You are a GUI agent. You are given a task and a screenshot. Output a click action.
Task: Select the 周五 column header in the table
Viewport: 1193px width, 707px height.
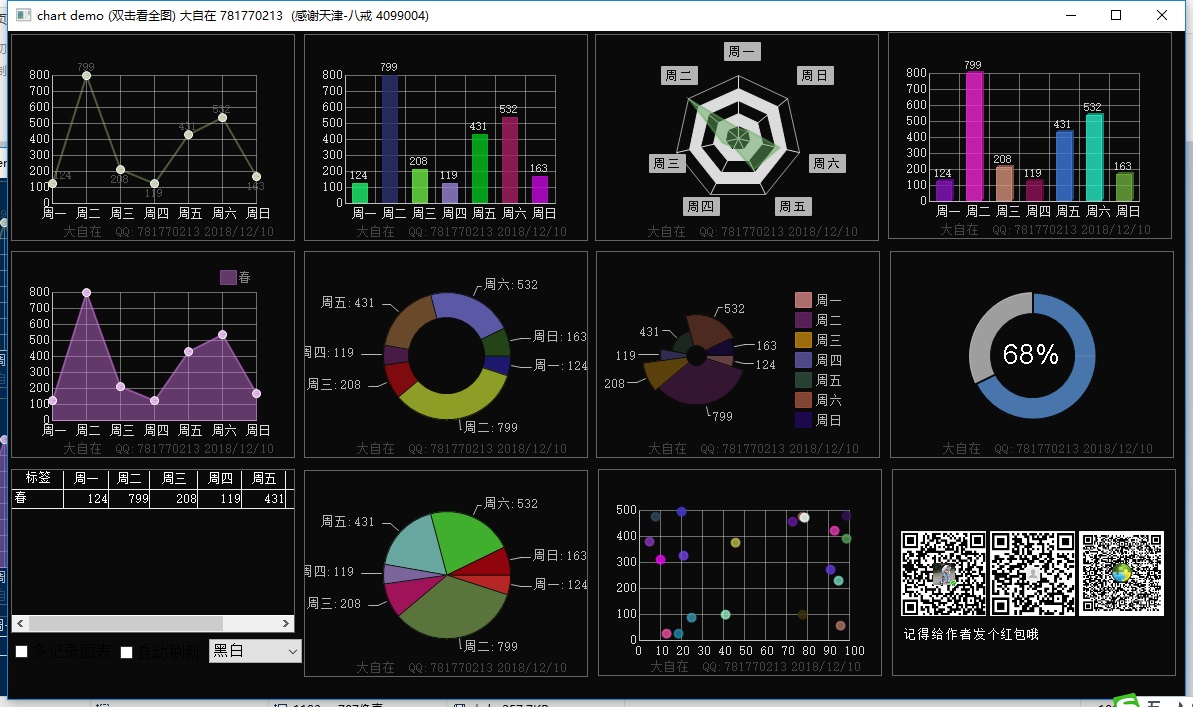(263, 478)
